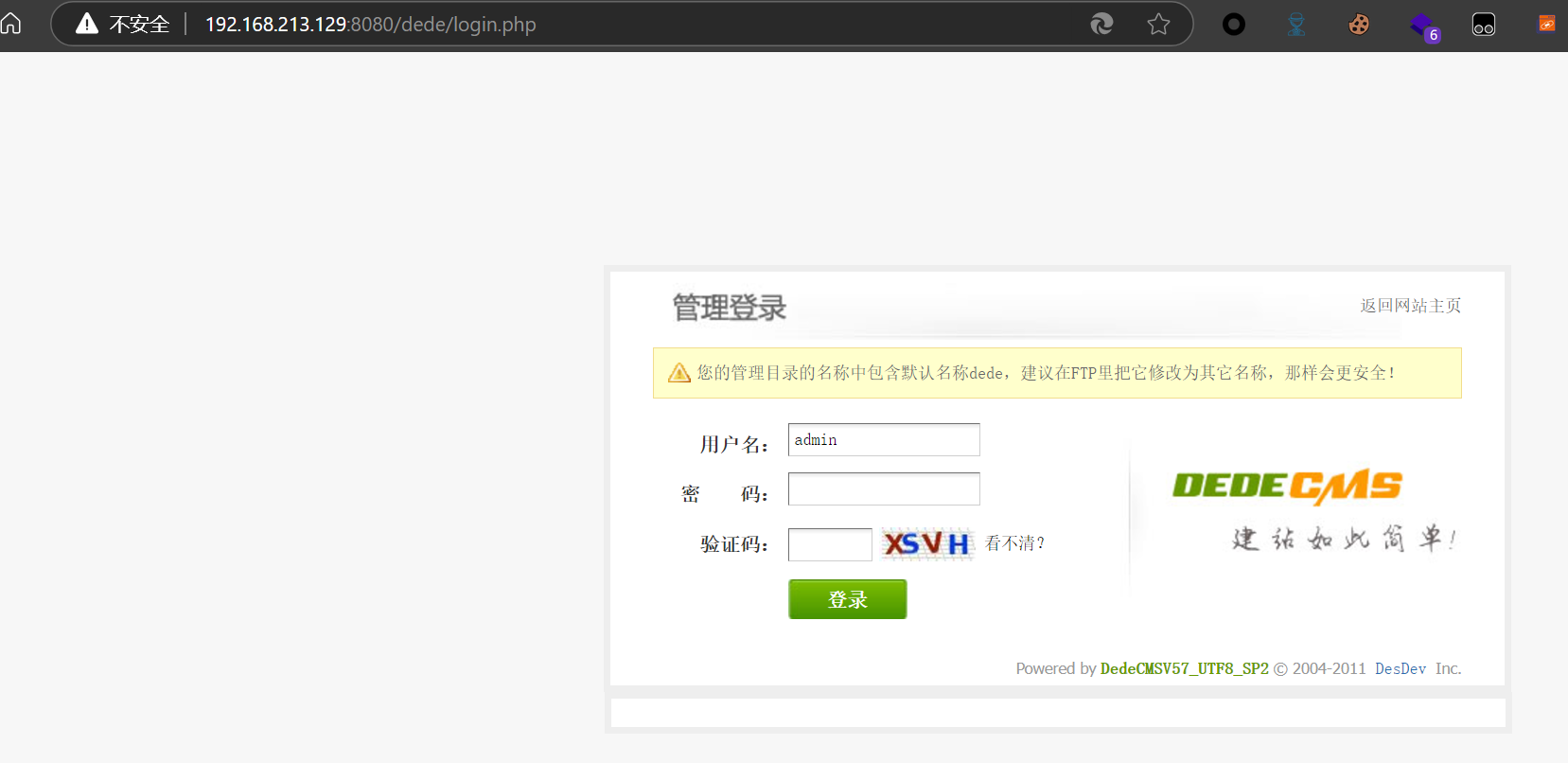Open the DedeCMSV57_UTF8_SP2 footer link
The height and width of the screenshot is (763, 1568).
tap(1184, 668)
